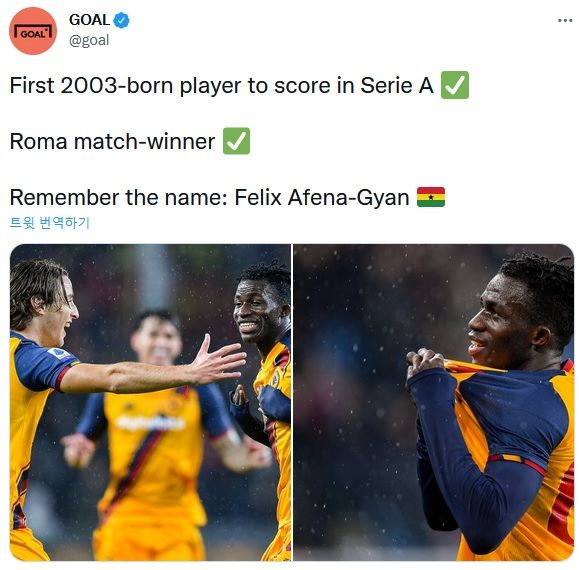Click the Serie A sleeve badge
The width and height of the screenshot is (579, 570).
coord(59,354)
